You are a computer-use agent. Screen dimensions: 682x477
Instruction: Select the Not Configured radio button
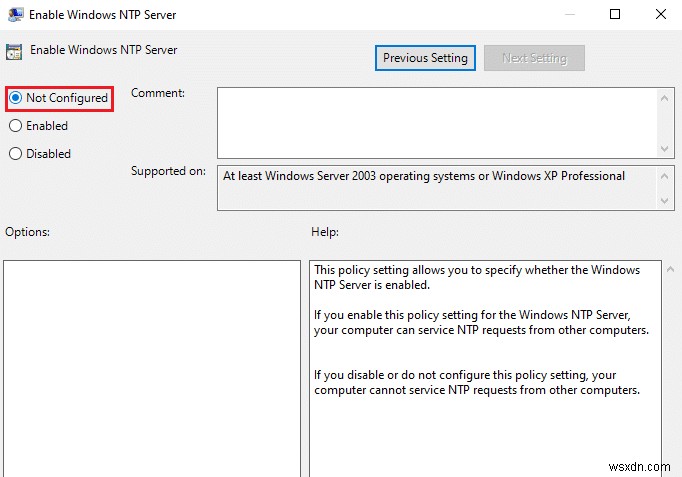point(15,98)
